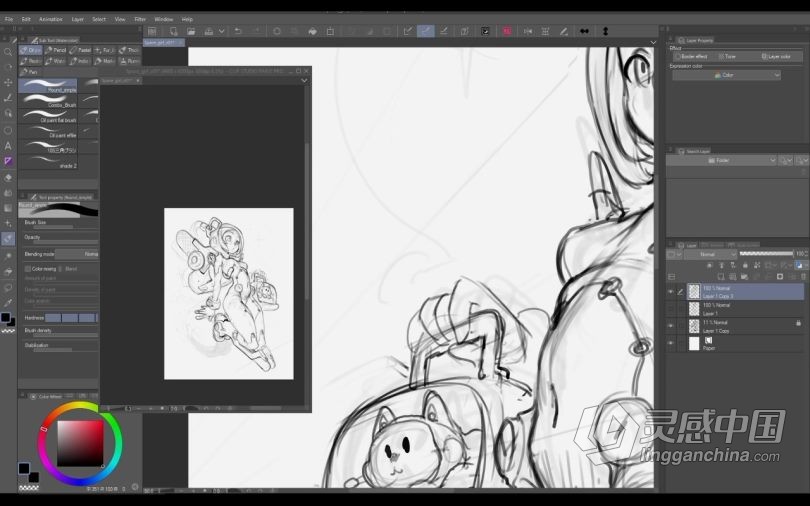Open the Search Layer Folder dropdown

coord(721,161)
